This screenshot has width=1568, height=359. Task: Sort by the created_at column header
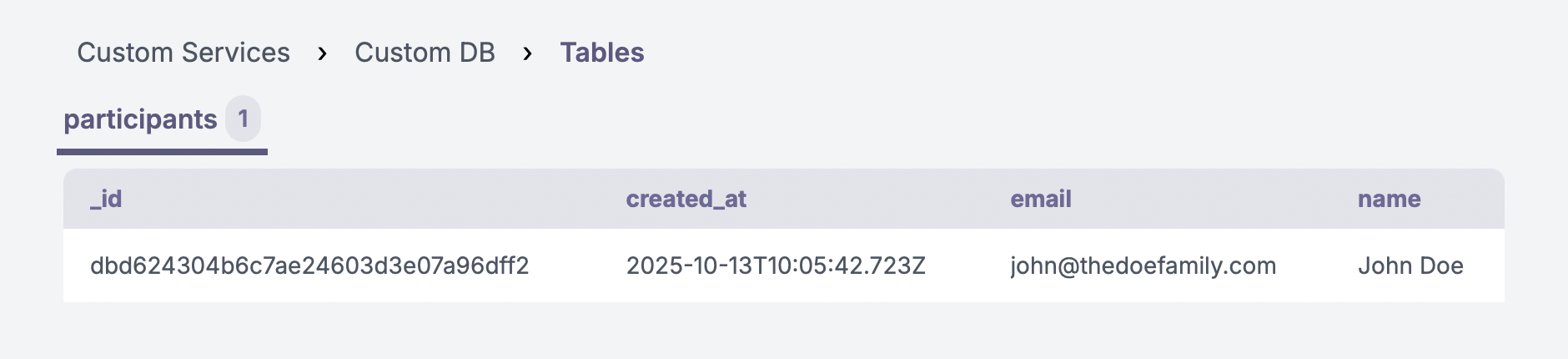coord(686,199)
